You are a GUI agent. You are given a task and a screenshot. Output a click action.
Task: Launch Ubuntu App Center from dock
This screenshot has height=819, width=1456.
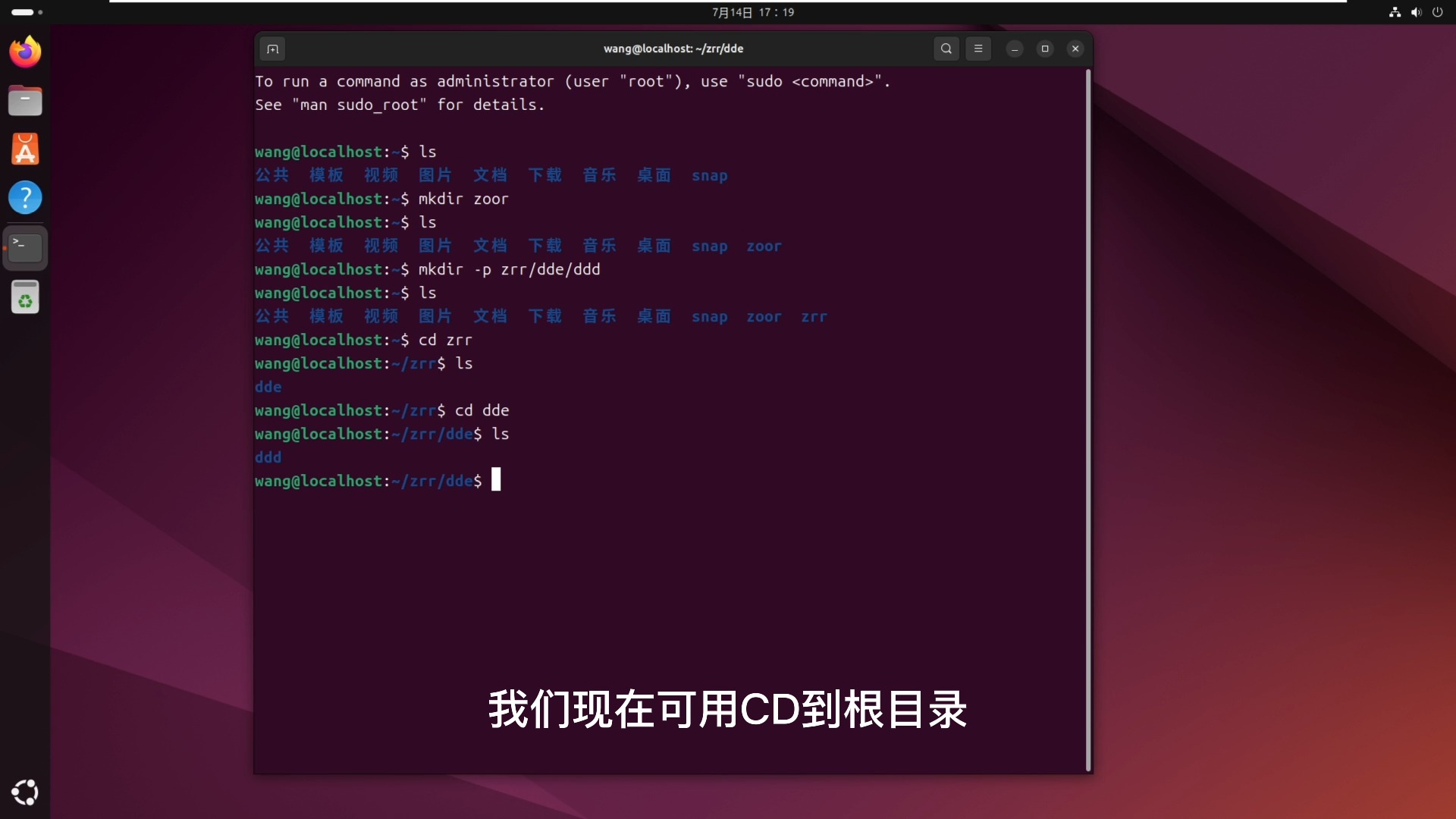click(25, 149)
